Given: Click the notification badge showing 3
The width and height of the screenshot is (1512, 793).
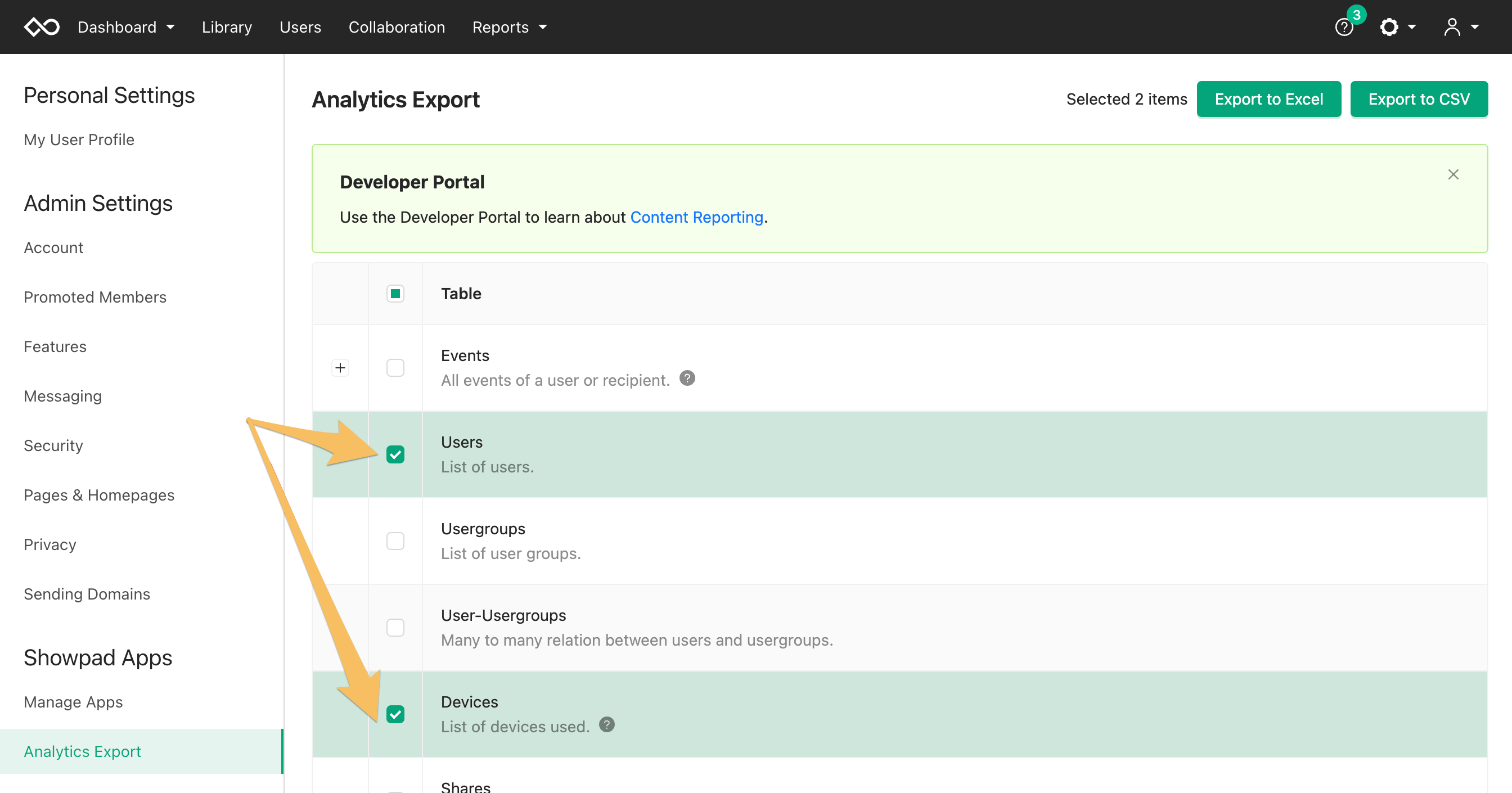Looking at the screenshot, I should pyautogui.click(x=1356, y=15).
